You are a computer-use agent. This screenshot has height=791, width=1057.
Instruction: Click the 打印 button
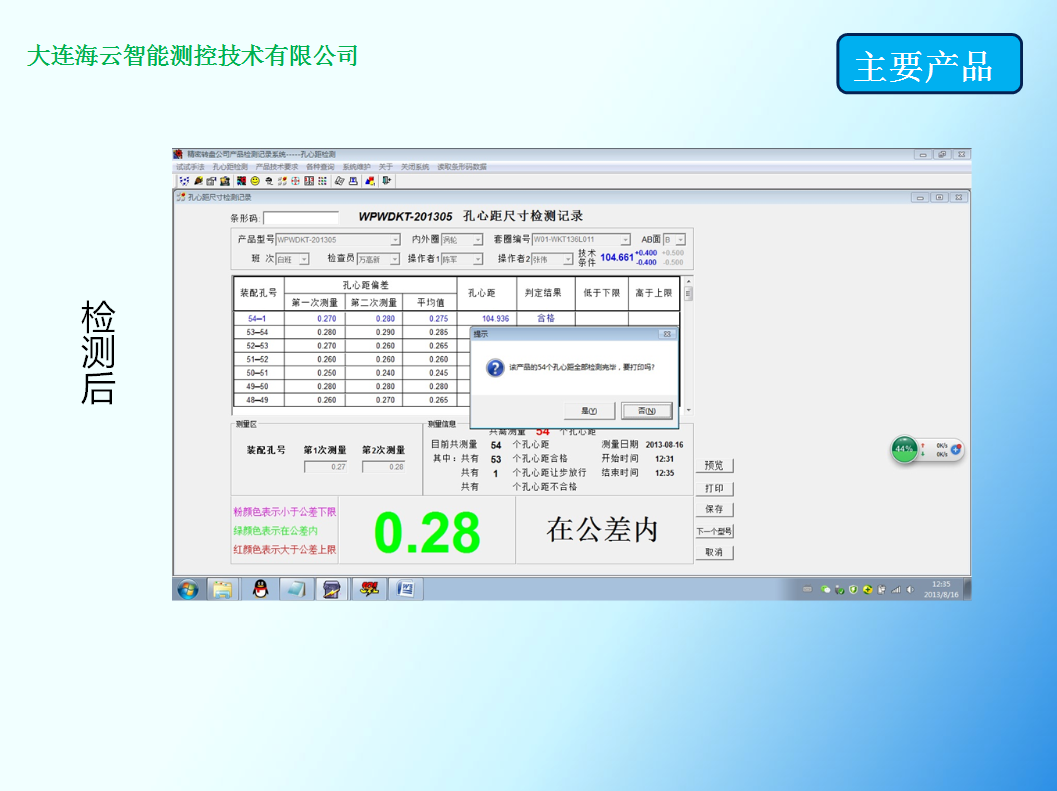pos(714,488)
